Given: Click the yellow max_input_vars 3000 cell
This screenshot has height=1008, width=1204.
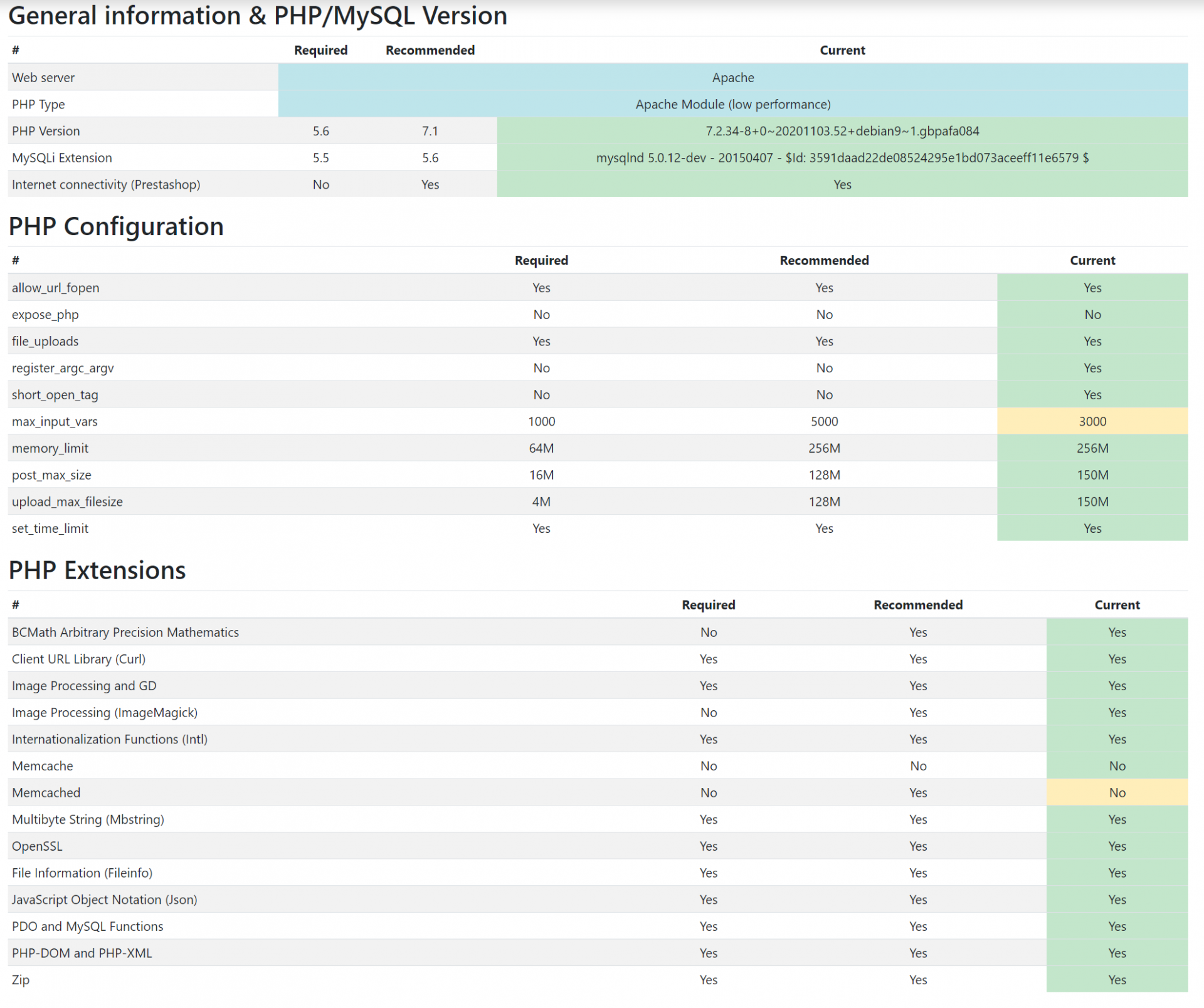Looking at the screenshot, I should (x=1092, y=421).
